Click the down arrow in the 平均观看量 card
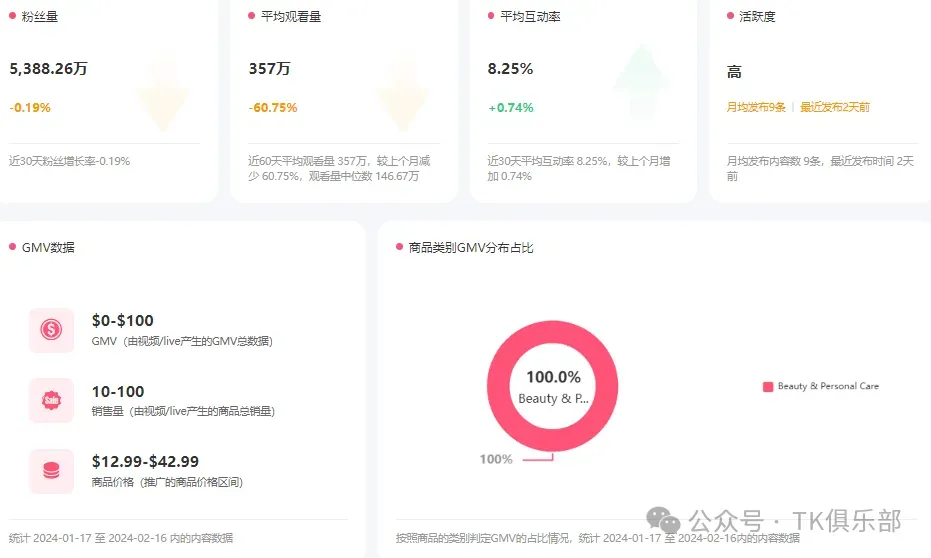931x558 pixels. (x=403, y=92)
